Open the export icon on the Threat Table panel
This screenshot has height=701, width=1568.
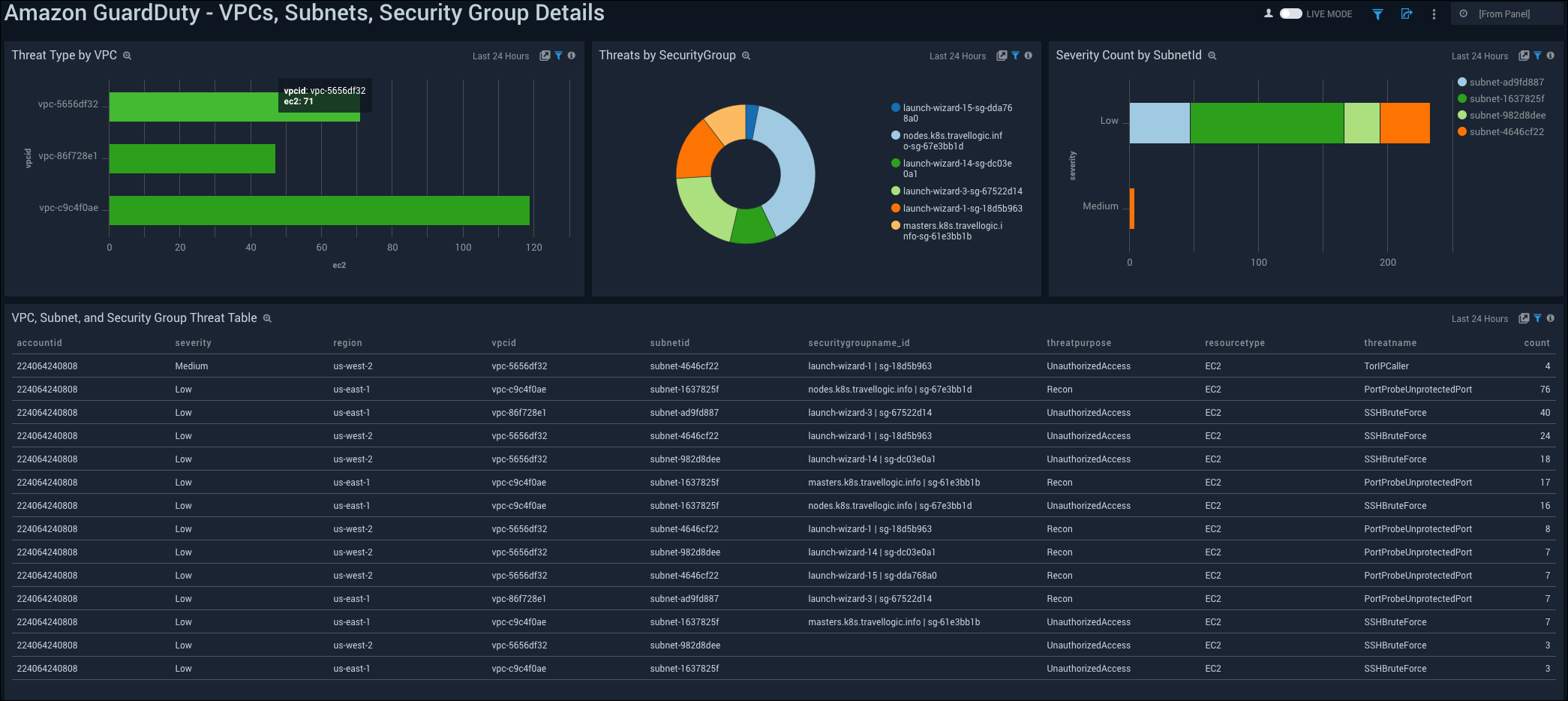tap(1524, 318)
